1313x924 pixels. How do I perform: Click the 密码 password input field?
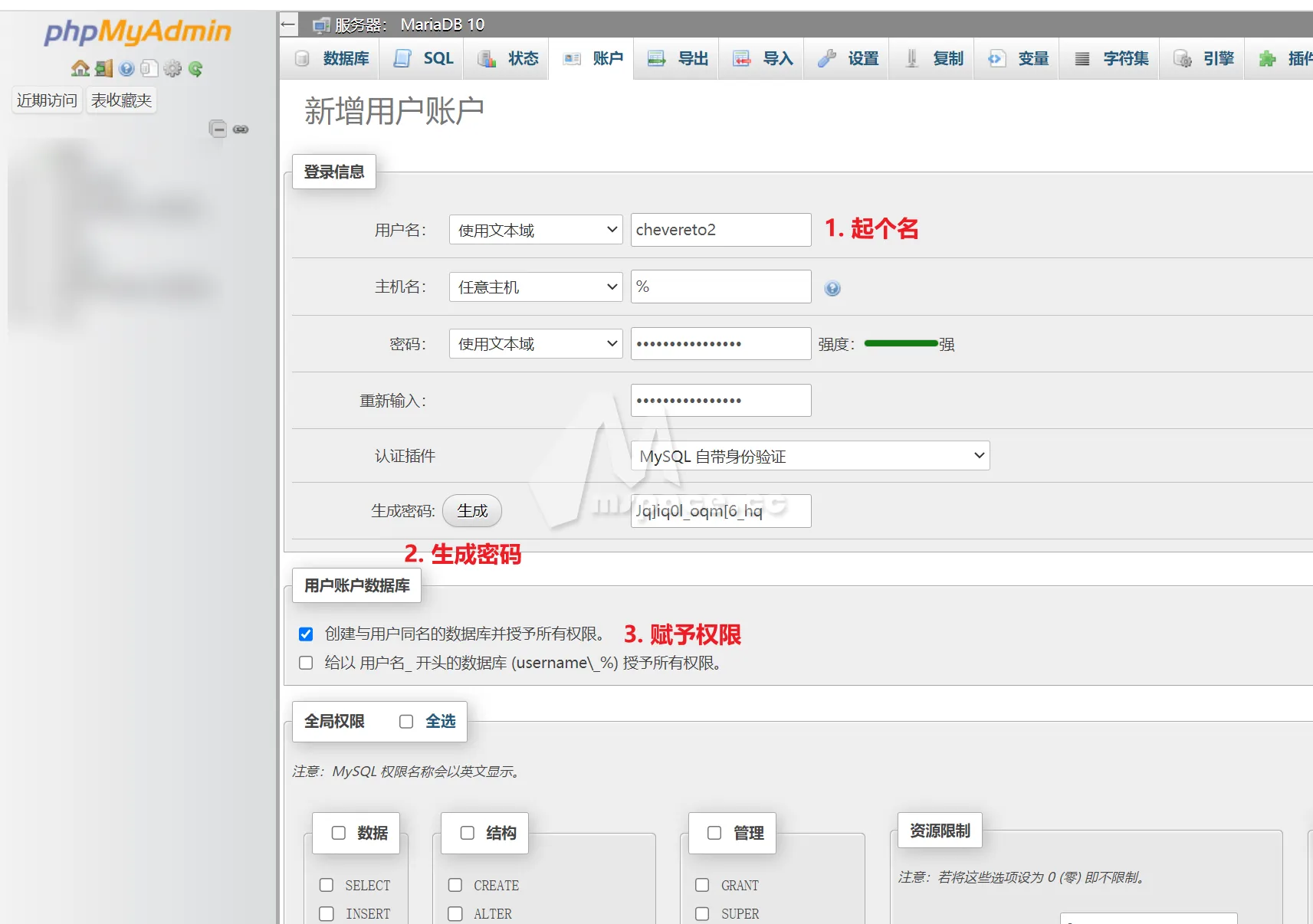coord(721,343)
